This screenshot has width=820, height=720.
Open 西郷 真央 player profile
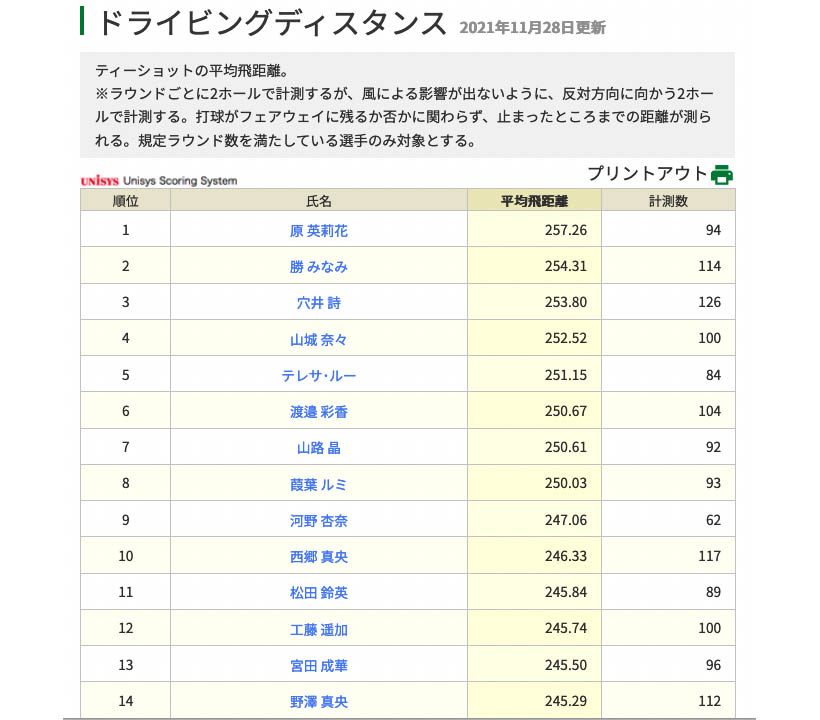click(319, 556)
